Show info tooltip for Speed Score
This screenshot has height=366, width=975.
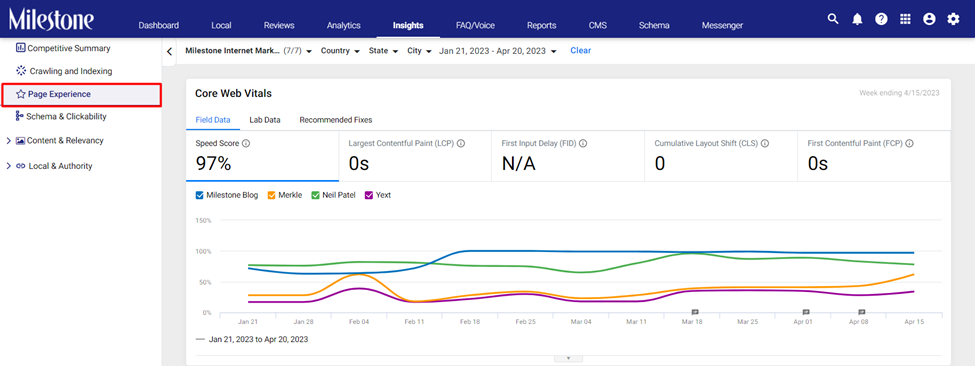[246, 144]
